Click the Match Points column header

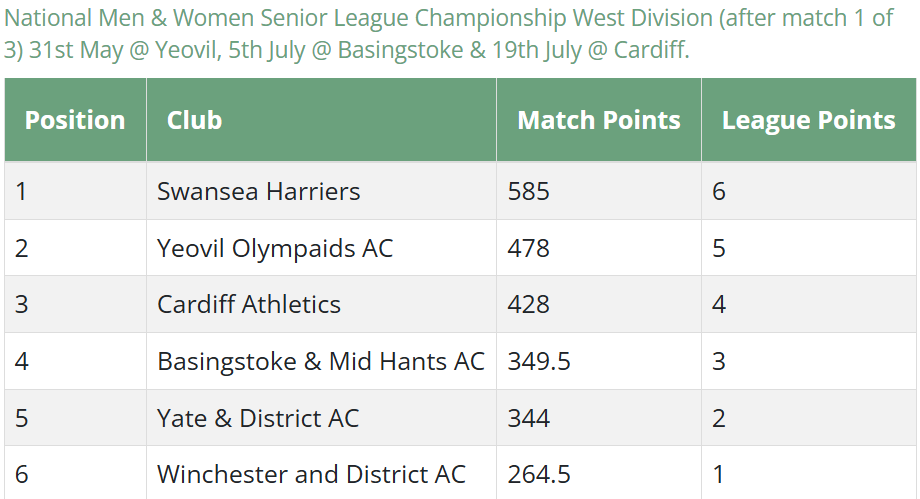[x=599, y=120]
